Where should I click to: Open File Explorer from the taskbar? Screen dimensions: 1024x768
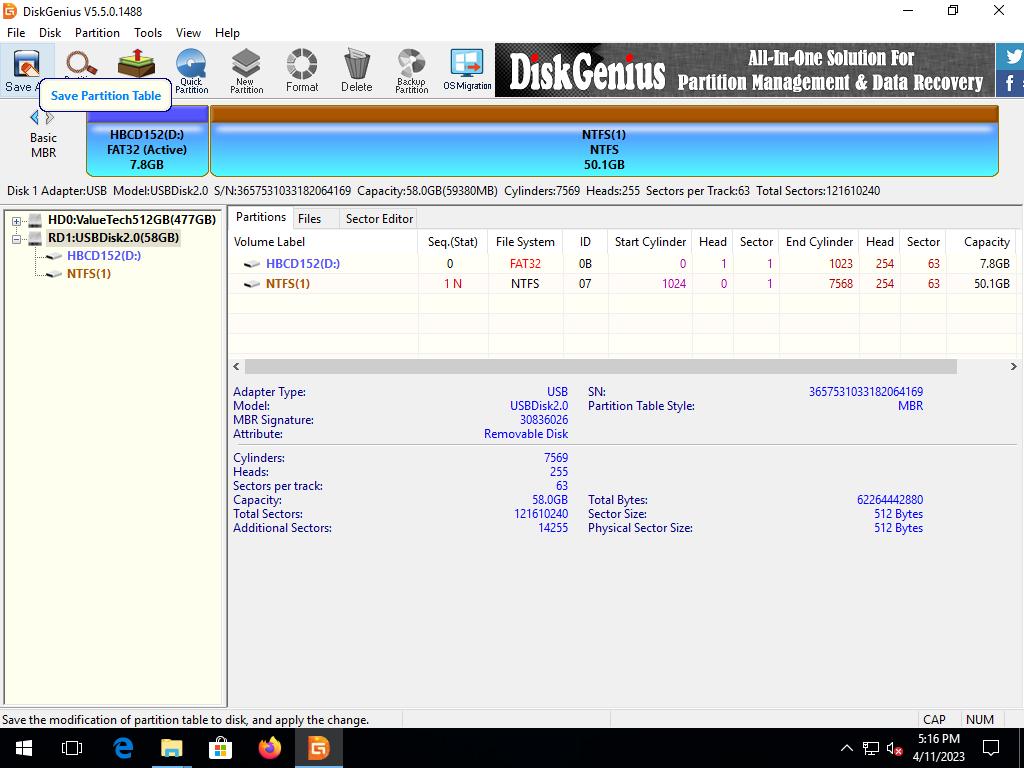[x=171, y=748]
